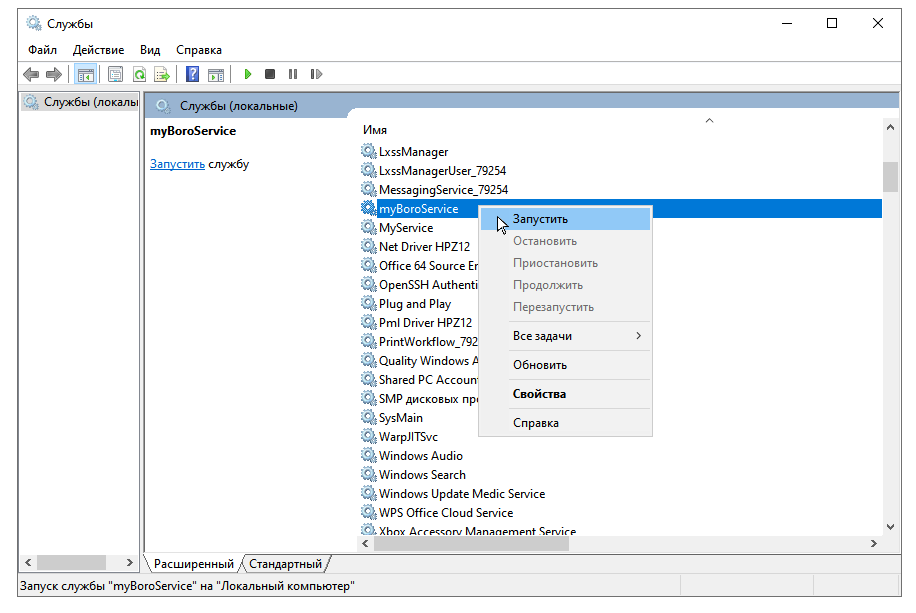Choose Запустить in the context menu
This screenshot has height=613, width=916.
(x=540, y=219)
